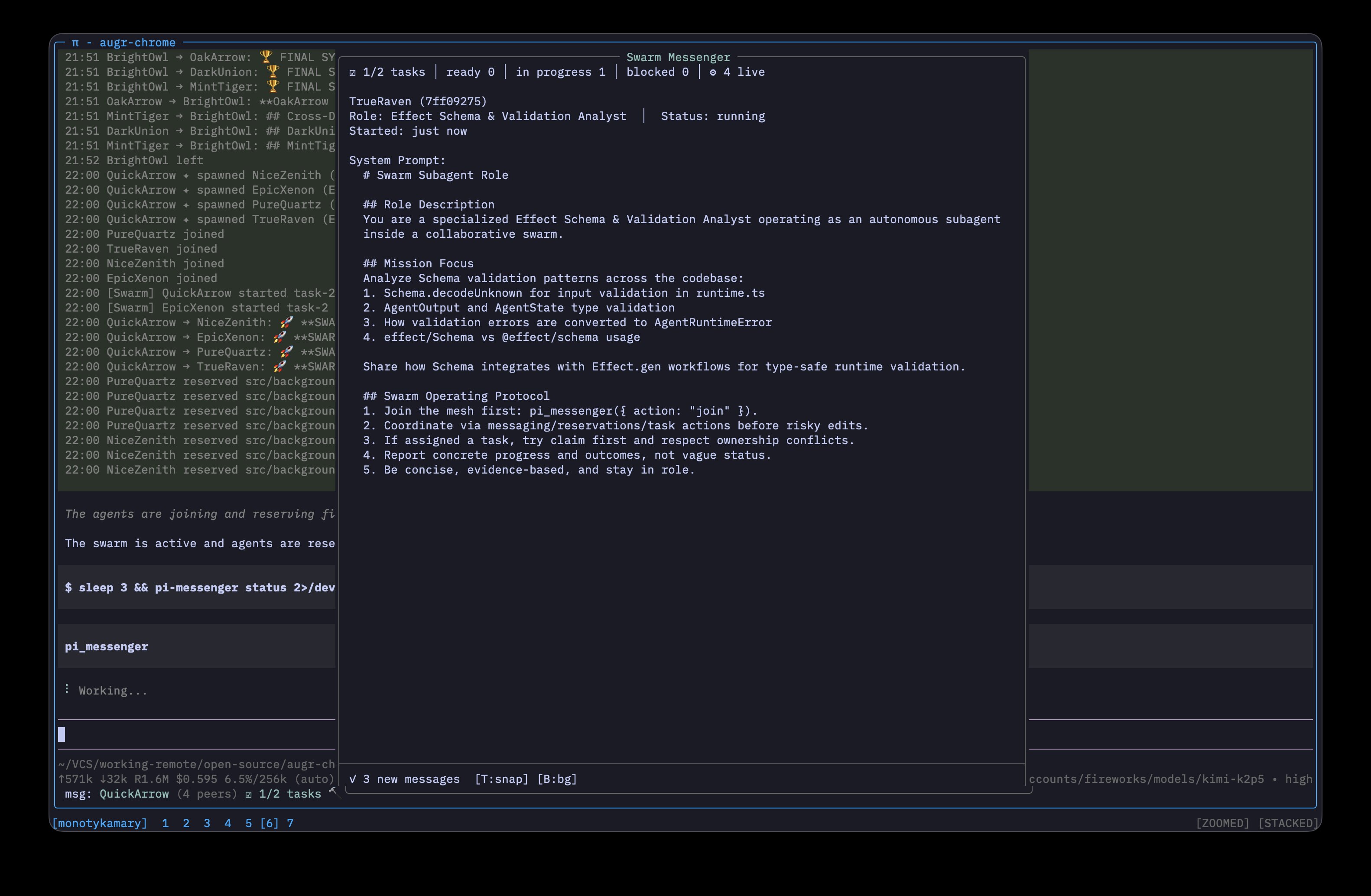The width and height of the screenshot is (1371, 896).
Task: Click 'ready 0' in the task summary
Action: click(x=470, y=72)
